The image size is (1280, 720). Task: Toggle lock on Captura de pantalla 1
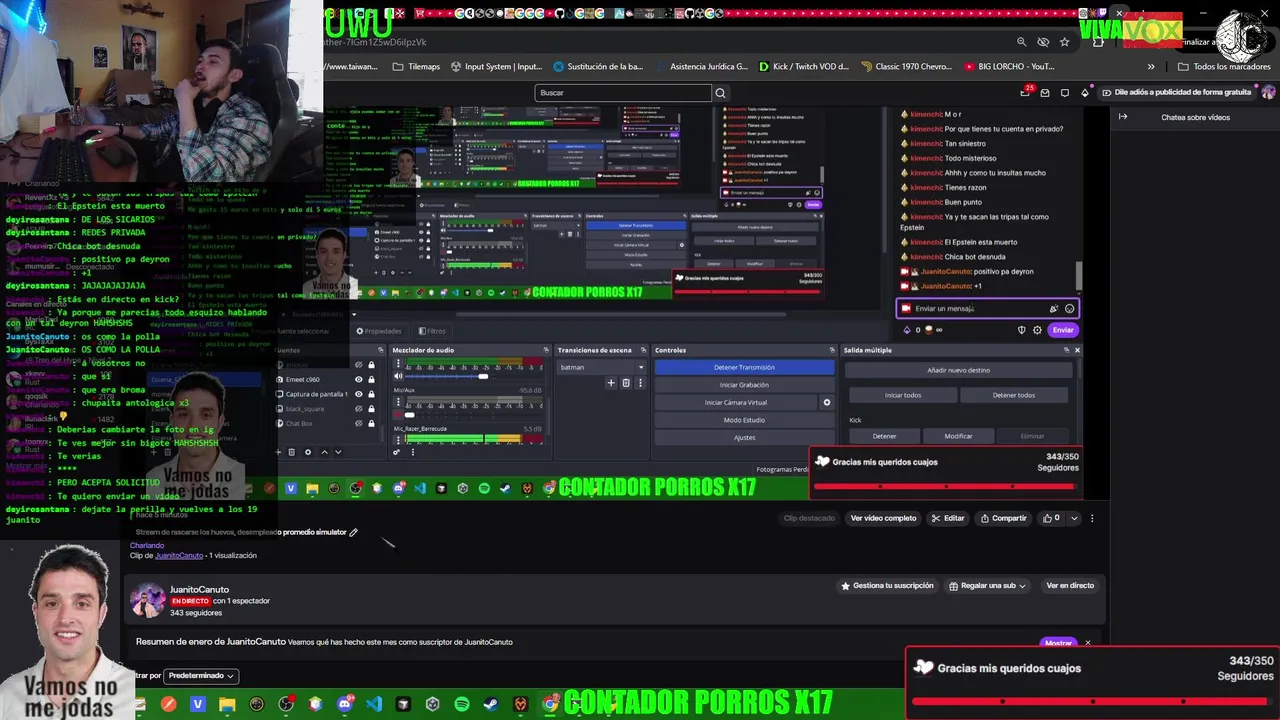pos(371,394)
